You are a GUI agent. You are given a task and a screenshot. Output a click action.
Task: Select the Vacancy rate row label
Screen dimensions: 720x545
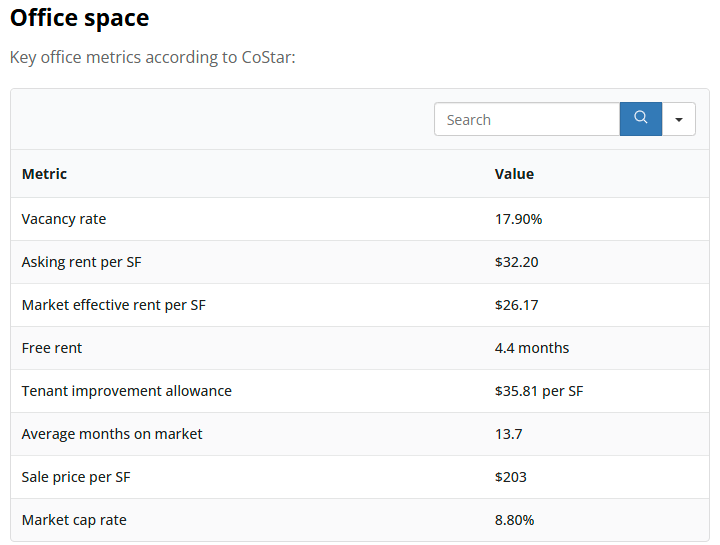64,219
